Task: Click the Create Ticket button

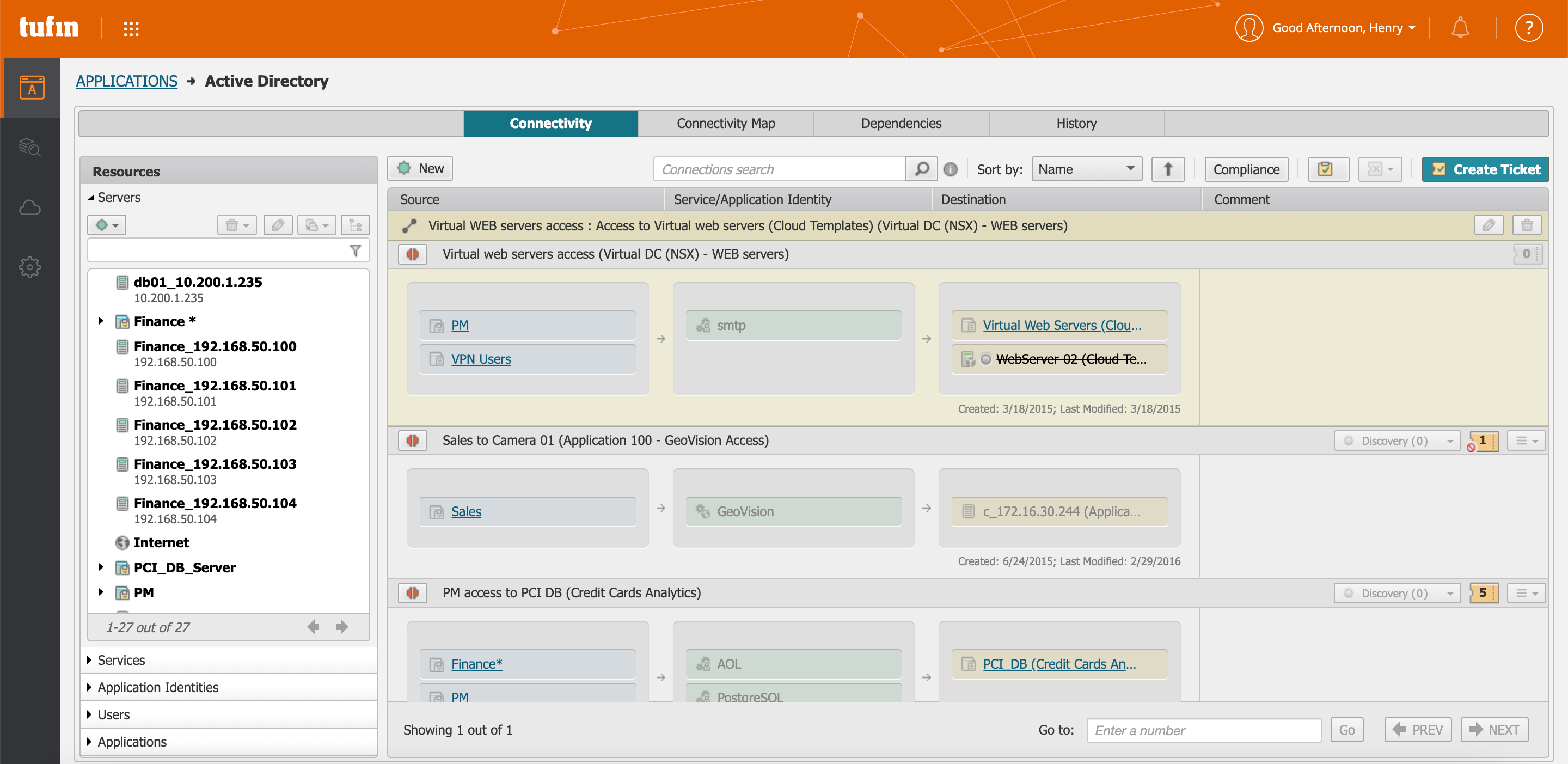Action: click(1485, 169)
